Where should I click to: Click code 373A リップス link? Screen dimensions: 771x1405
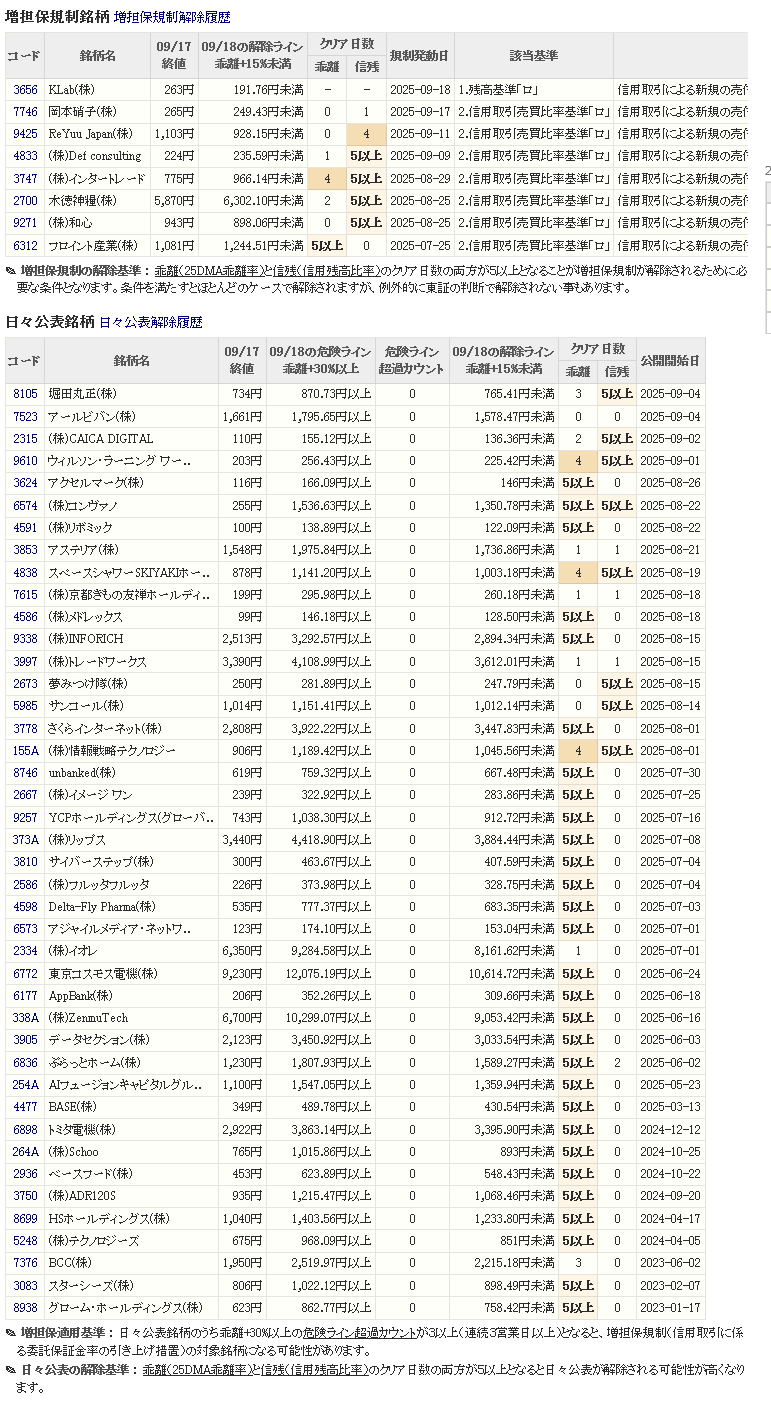coord(25,839)
